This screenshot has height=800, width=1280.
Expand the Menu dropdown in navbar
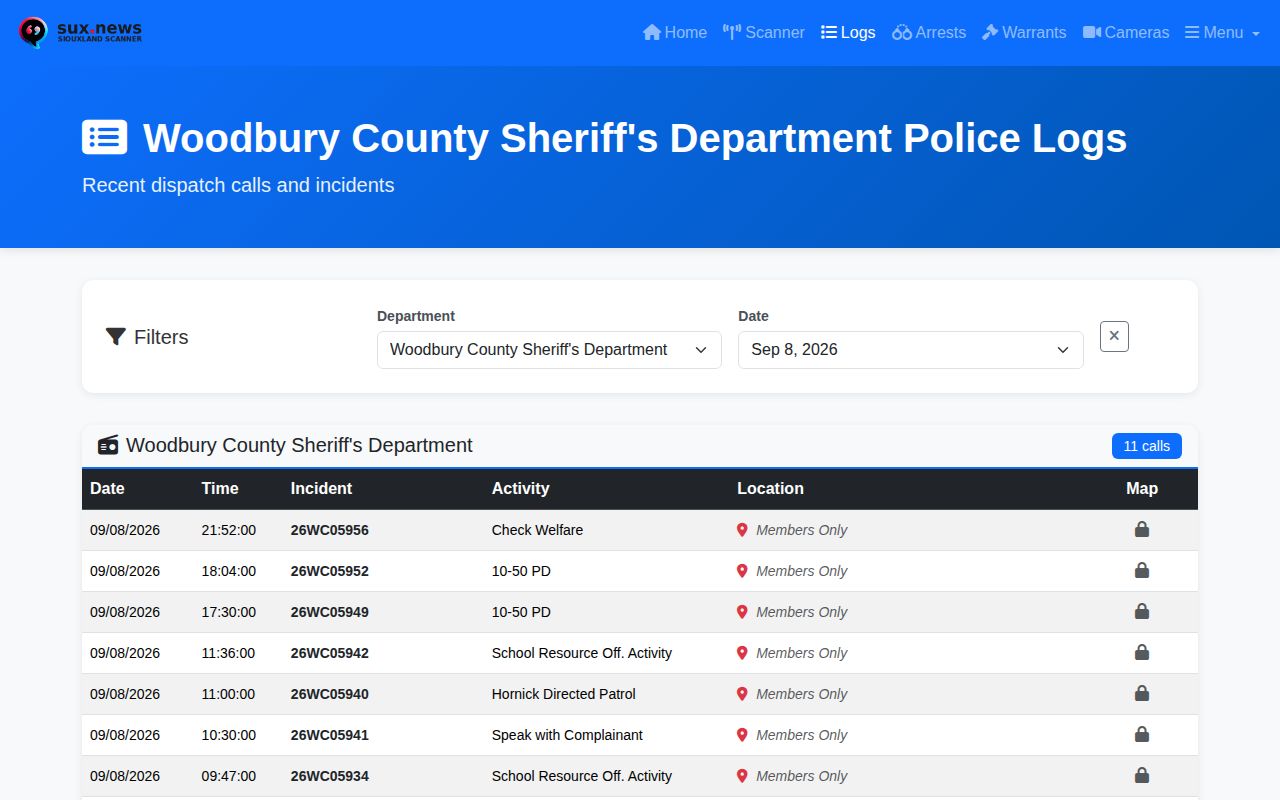1222,33
